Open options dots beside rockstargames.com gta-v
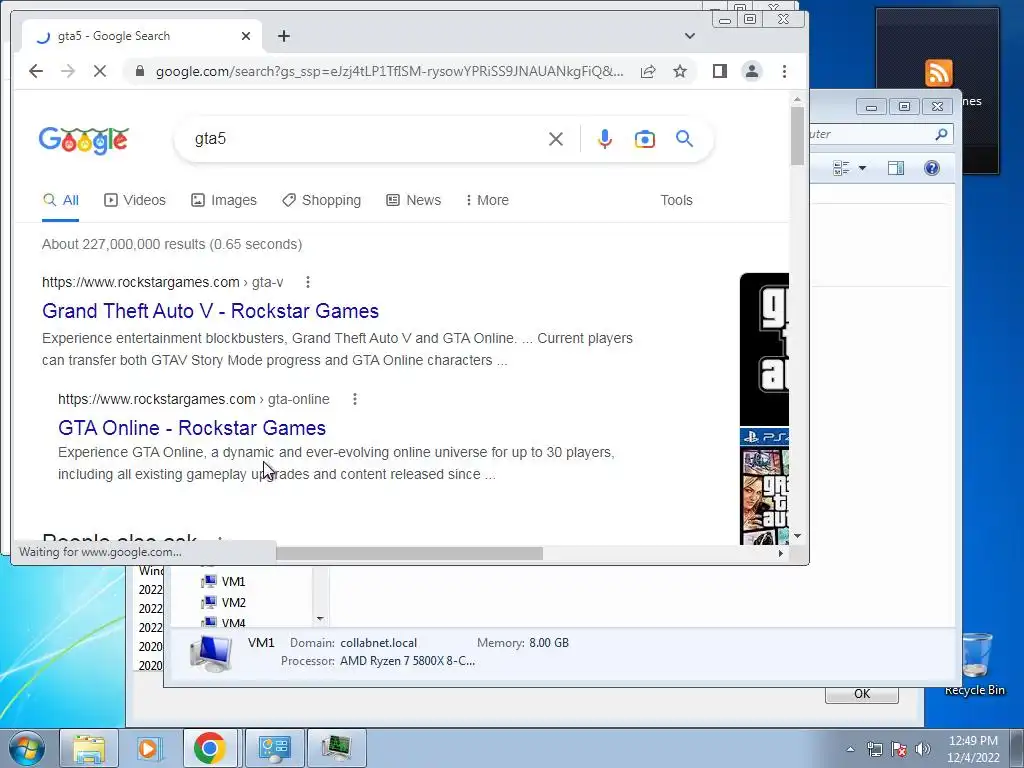The height and width of the screenshot is (768, 1024). coord(308,282)
